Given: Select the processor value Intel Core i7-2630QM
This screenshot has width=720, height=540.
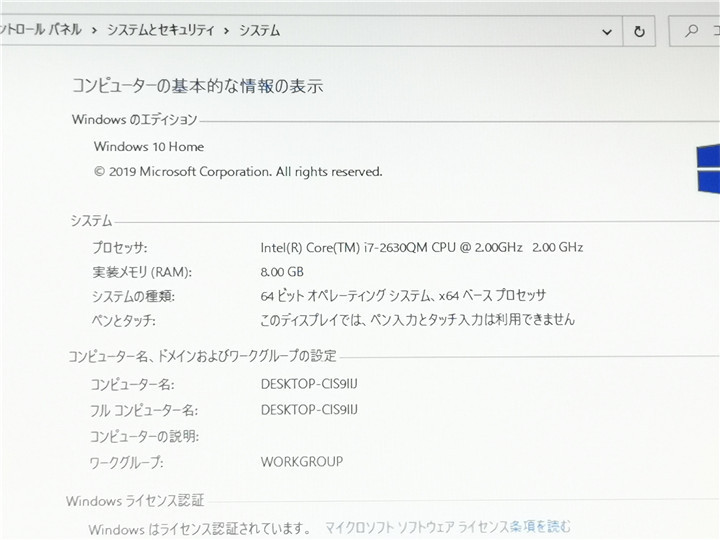Looking at the screenshot, I should point(422,248).
